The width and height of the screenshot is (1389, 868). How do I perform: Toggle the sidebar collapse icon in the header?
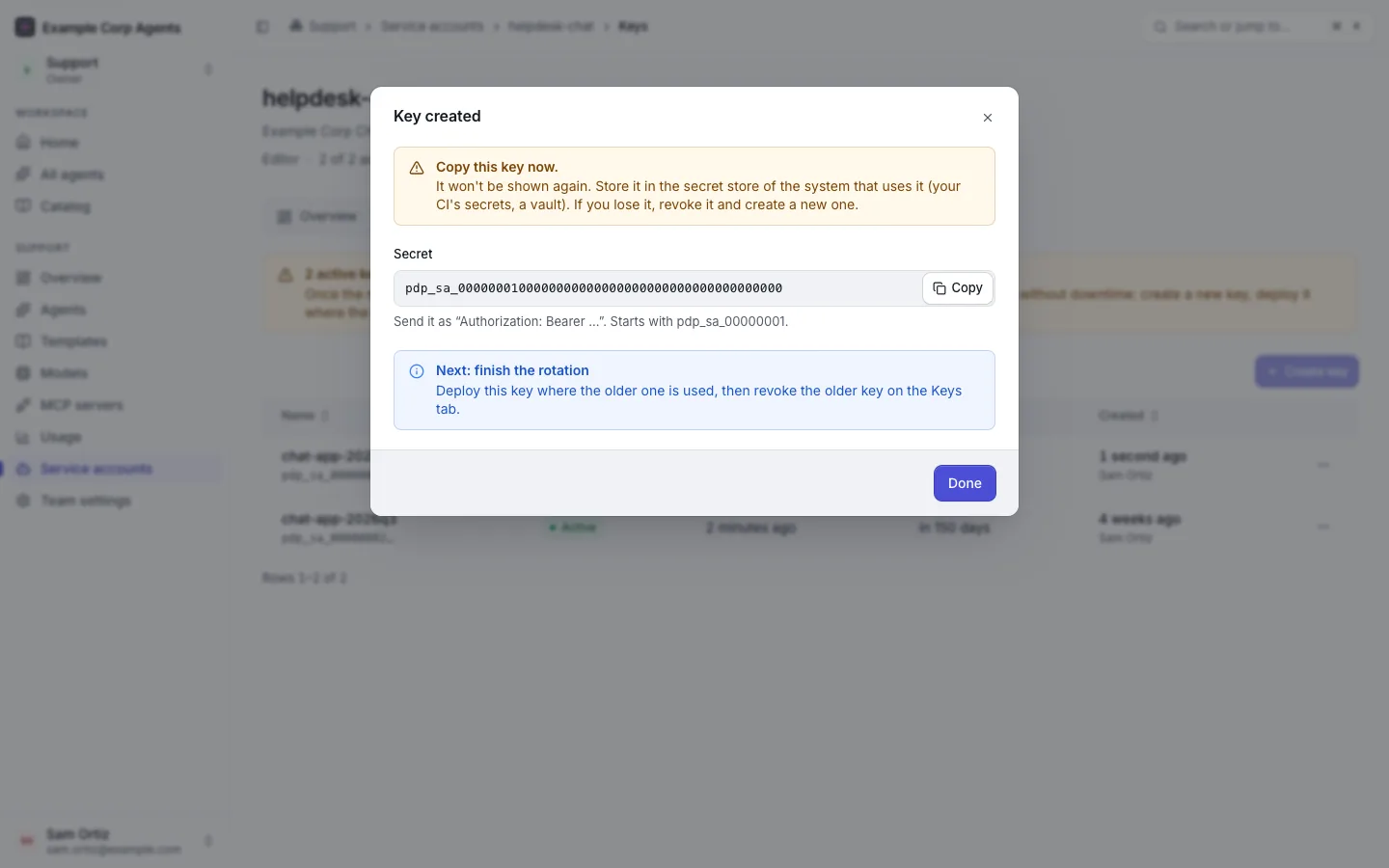262,27
